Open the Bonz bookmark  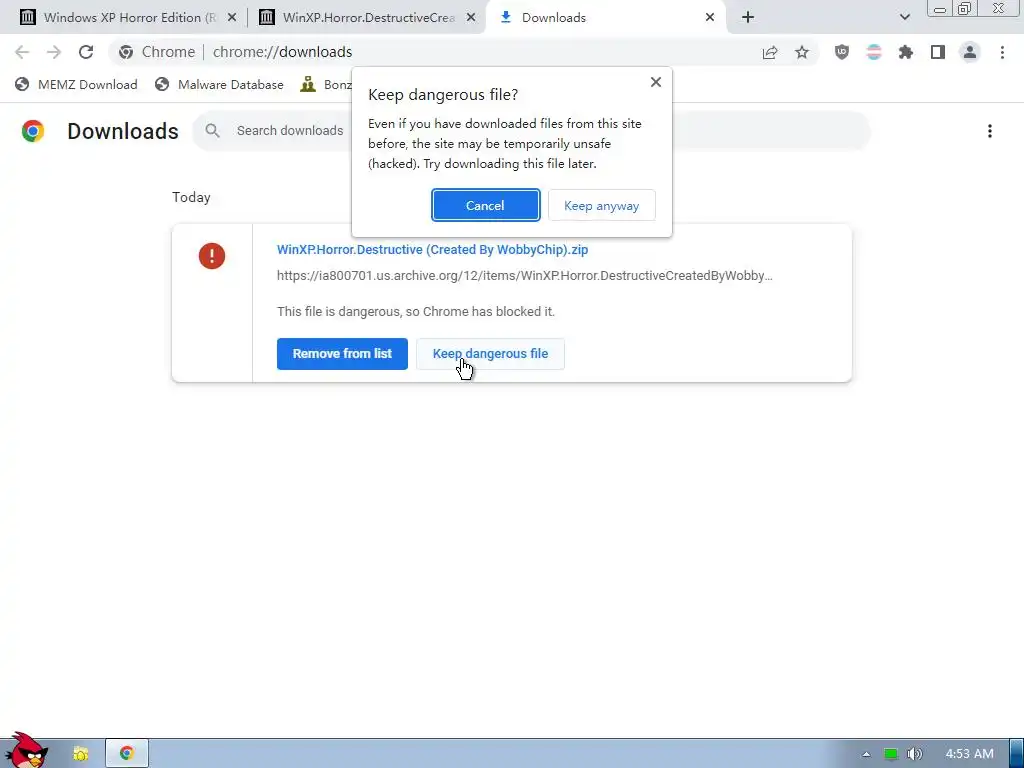click(326, 85)
